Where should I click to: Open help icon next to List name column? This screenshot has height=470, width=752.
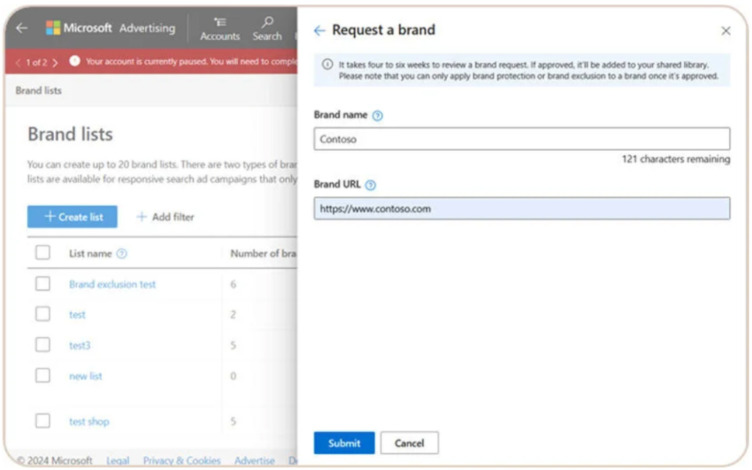[122, 254]
